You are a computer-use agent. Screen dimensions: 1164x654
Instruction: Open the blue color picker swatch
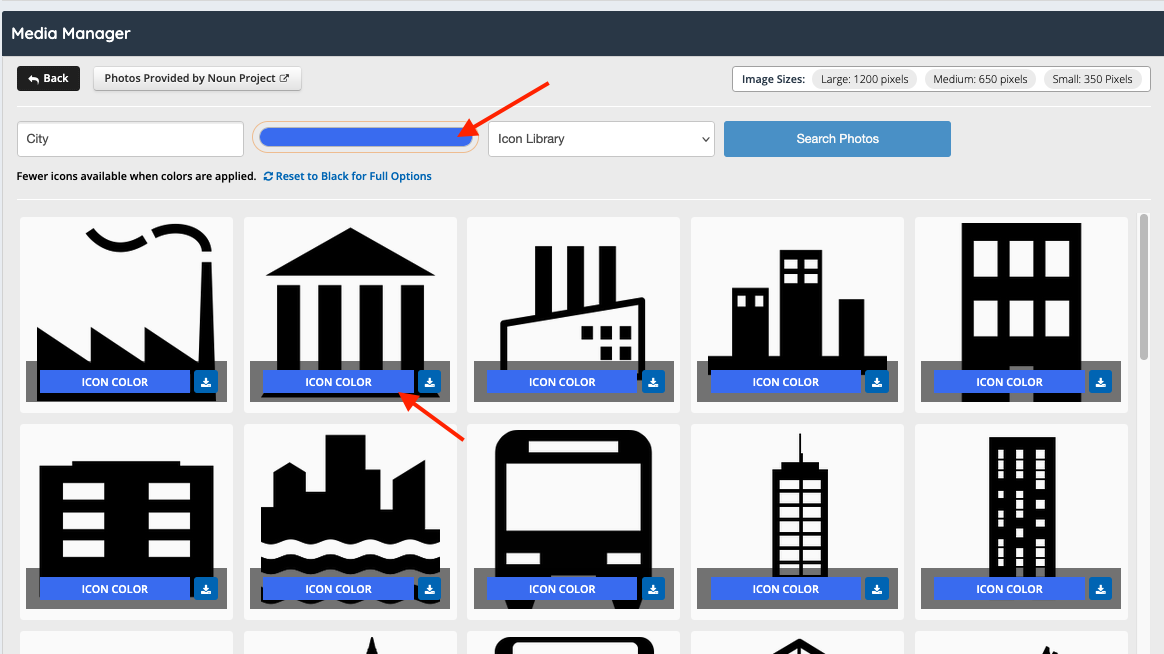coord(365,137)
